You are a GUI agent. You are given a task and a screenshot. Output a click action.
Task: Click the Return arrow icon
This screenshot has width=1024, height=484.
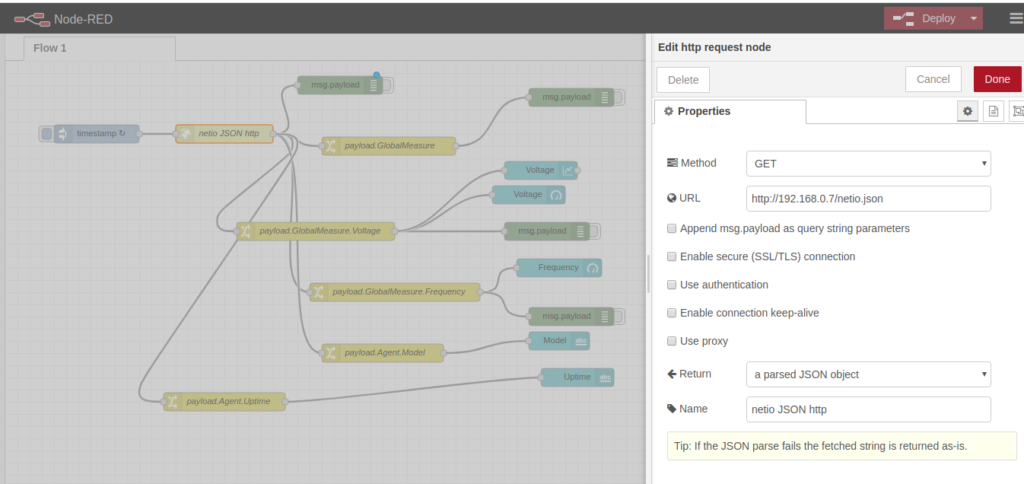pos(671,374)
